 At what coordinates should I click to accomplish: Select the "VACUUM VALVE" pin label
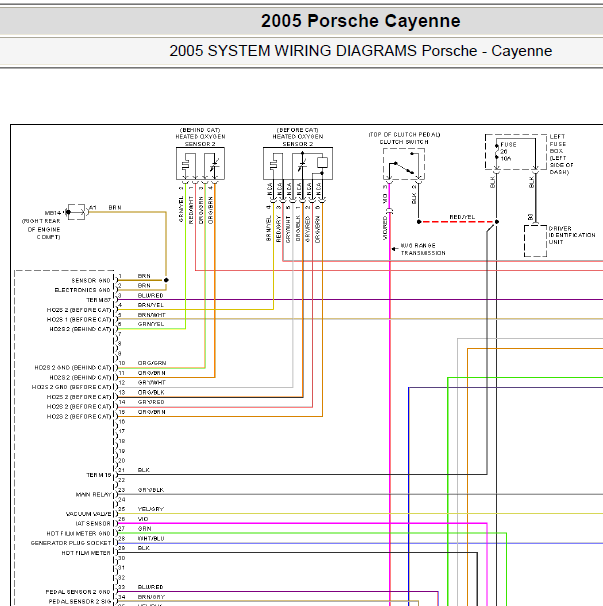pos(88,514)
